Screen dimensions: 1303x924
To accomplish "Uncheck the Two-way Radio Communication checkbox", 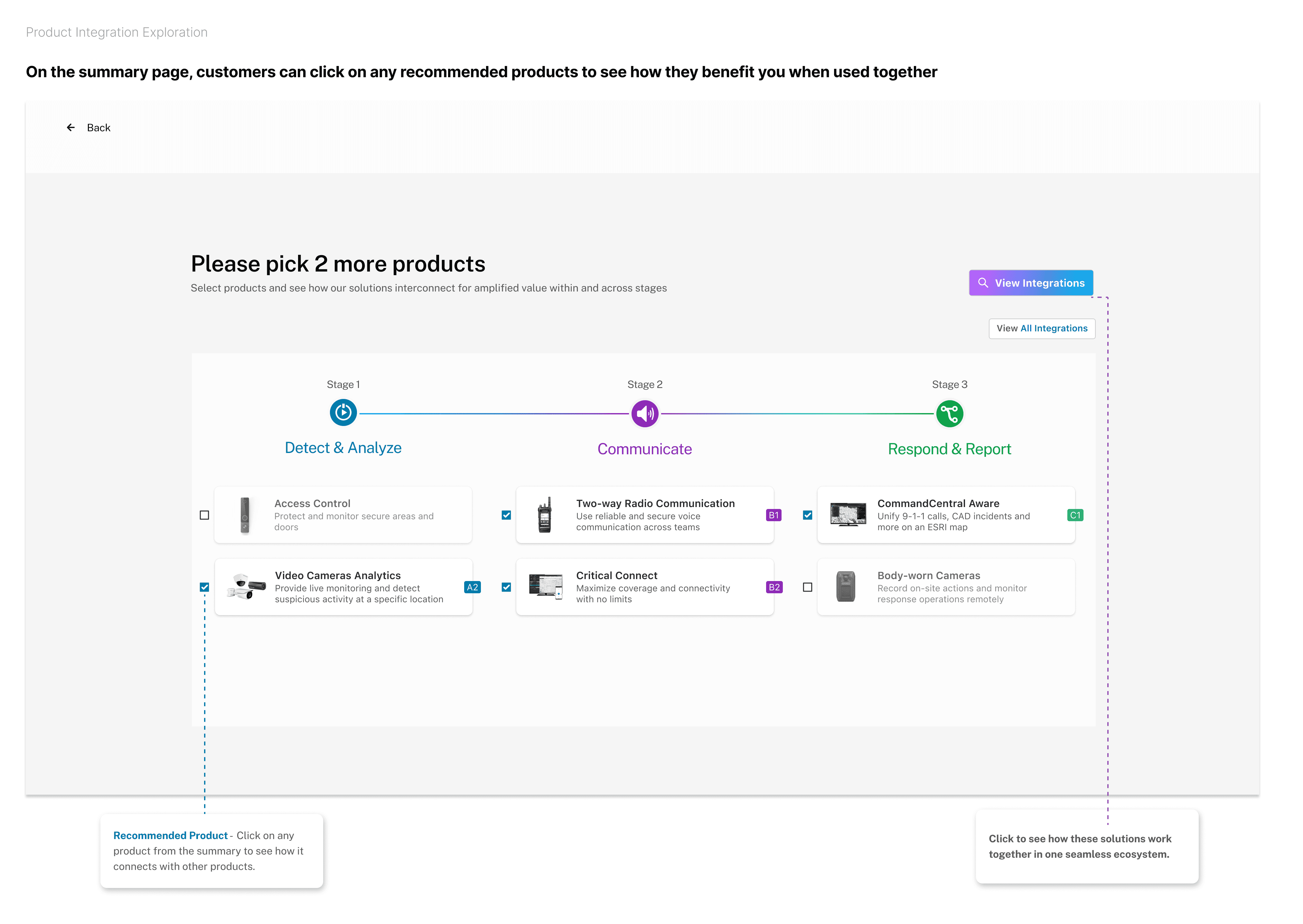I will coord(506,515).
